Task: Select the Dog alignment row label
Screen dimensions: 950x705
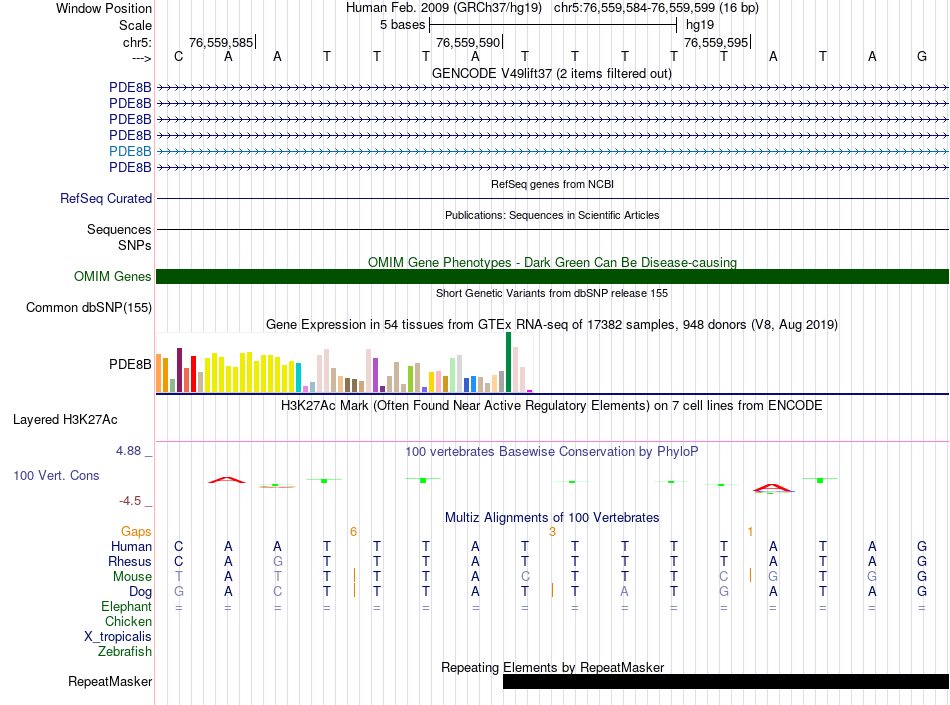Action: tap(140, 592)
